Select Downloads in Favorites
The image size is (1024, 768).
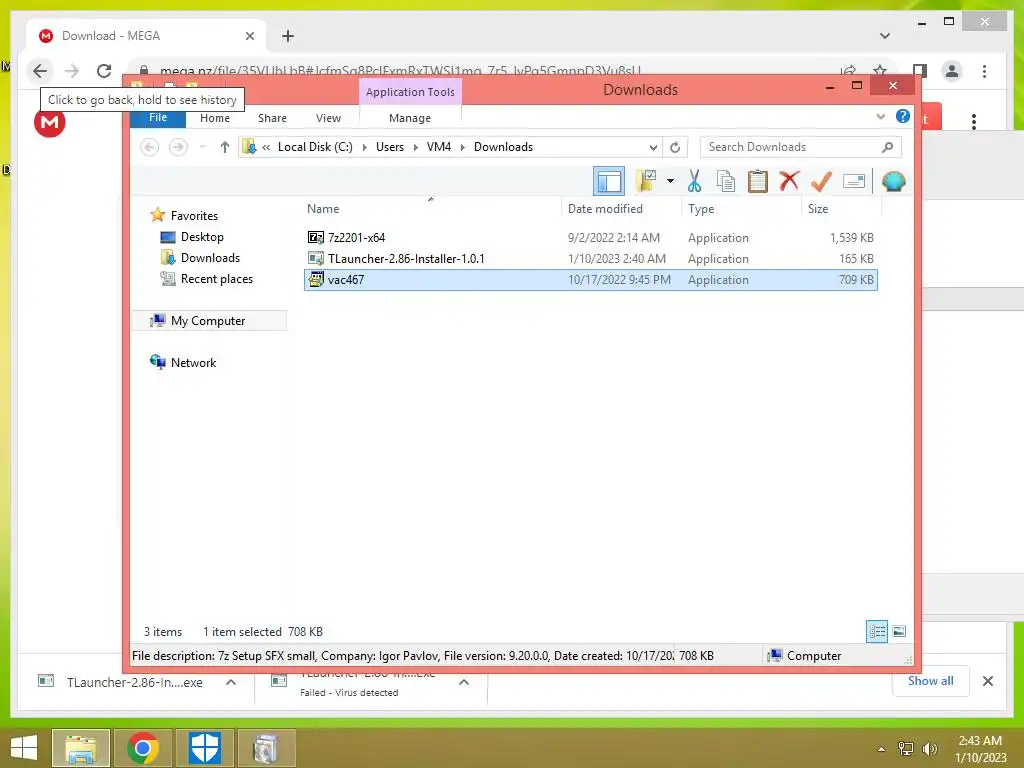(x=210, y=257)
